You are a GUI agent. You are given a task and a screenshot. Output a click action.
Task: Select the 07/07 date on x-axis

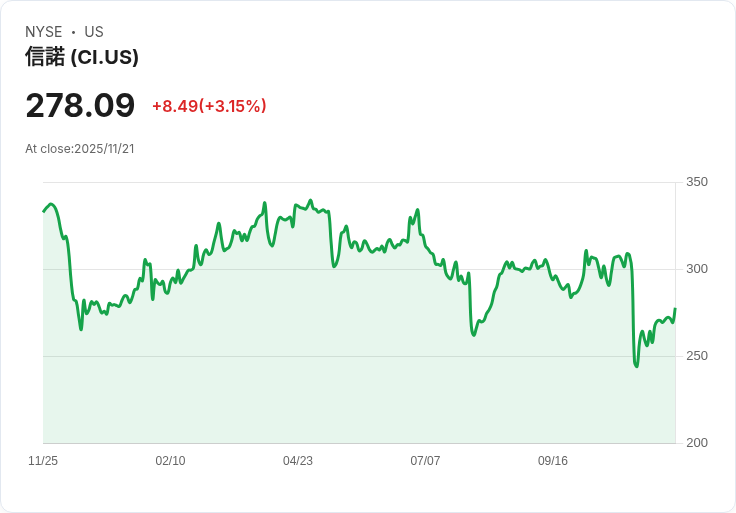click(x=425, y=461)
